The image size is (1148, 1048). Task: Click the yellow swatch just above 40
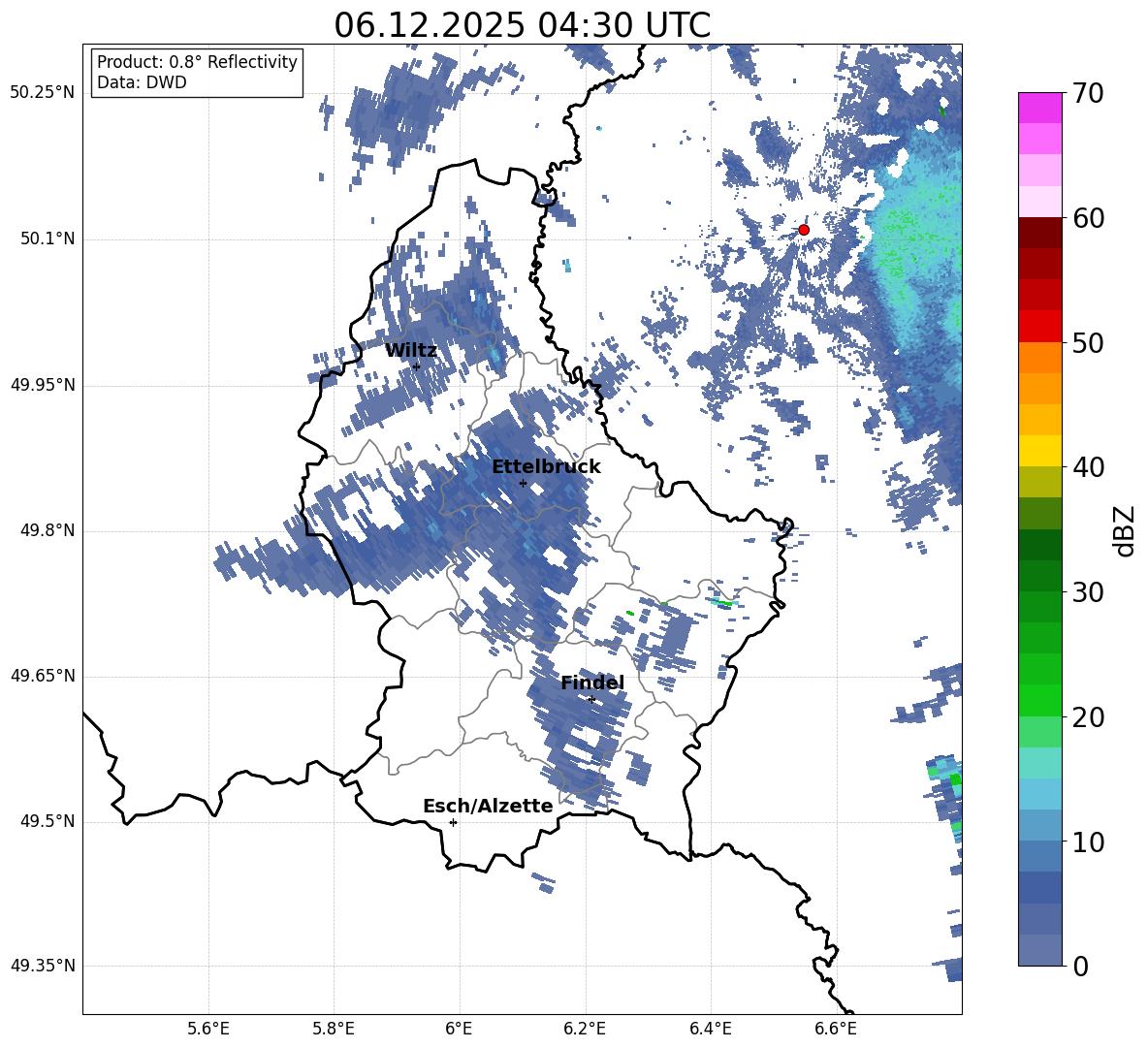click(1040, 452)
